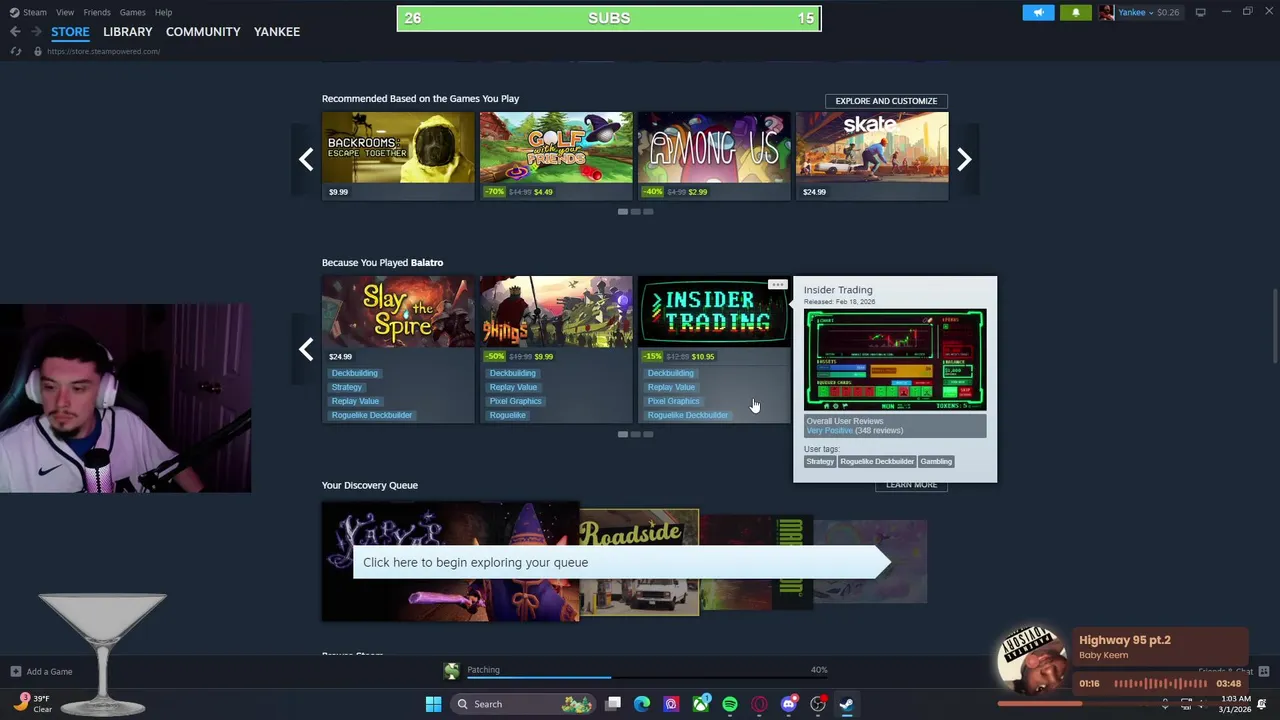Click the Insider Trading screenshot in the tooltip
This screenshot has height=720, width=1280.
(895, 360)
